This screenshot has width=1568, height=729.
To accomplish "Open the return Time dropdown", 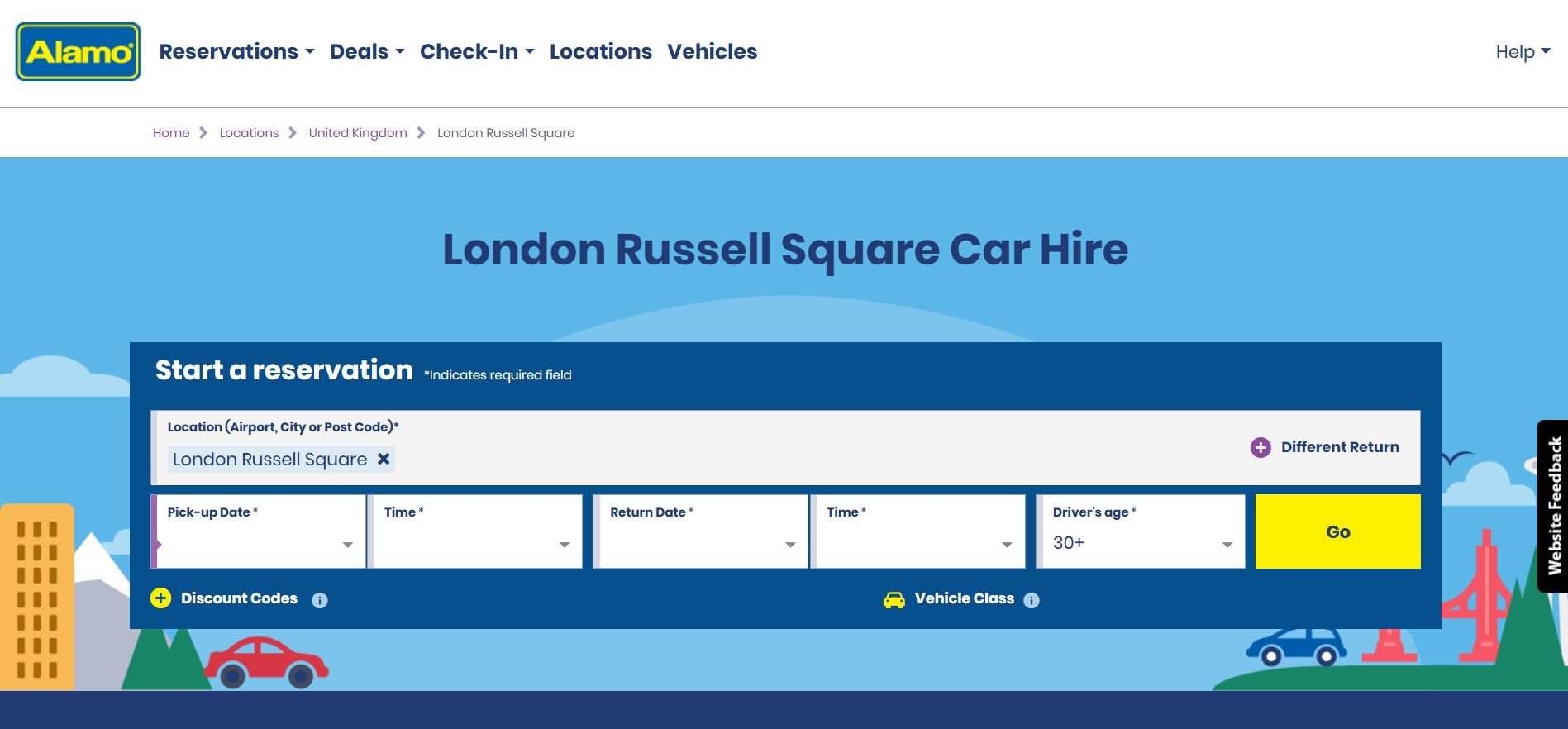I will (918, 531).
